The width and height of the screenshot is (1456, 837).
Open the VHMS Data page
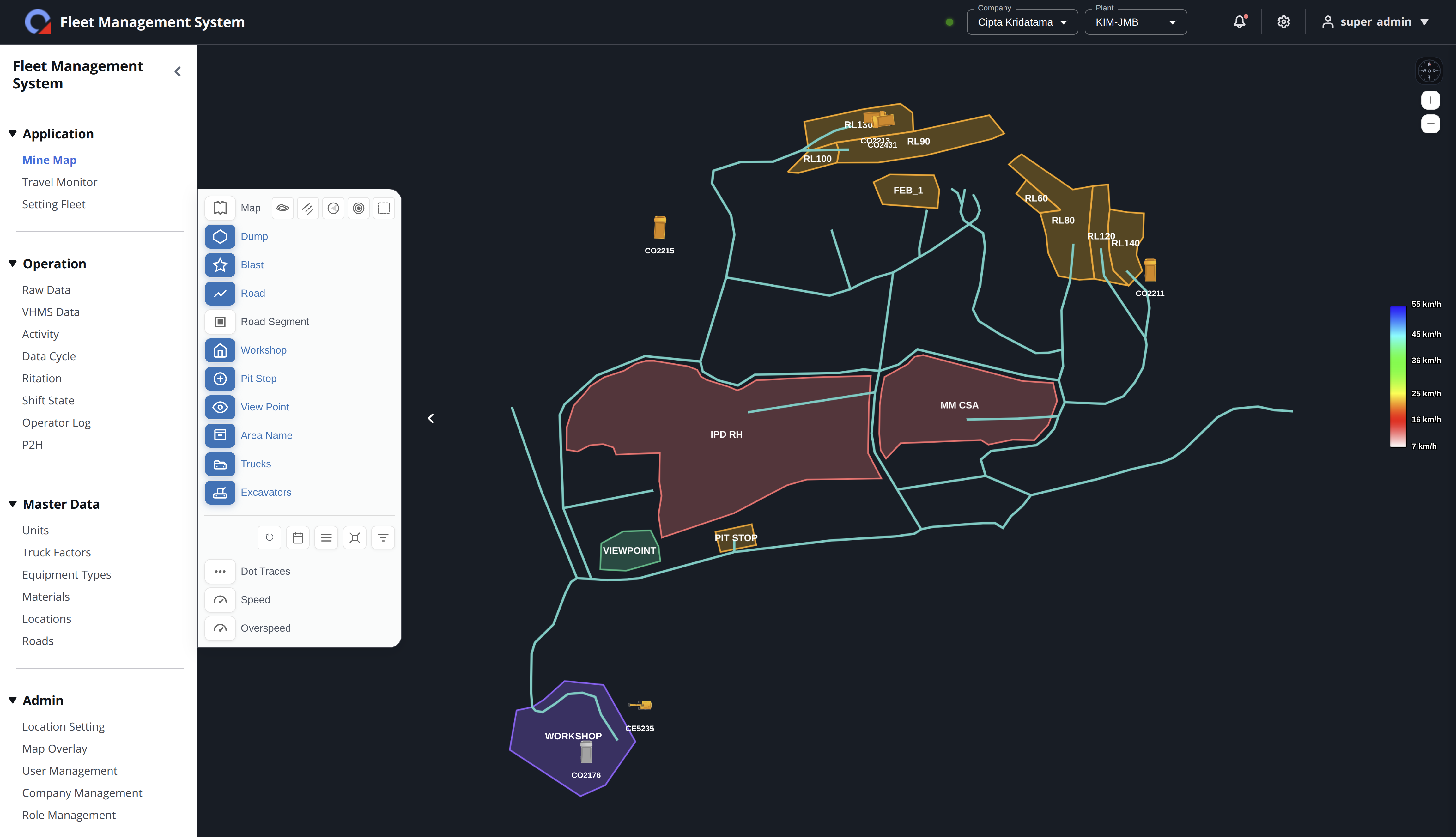coord(51,312)
